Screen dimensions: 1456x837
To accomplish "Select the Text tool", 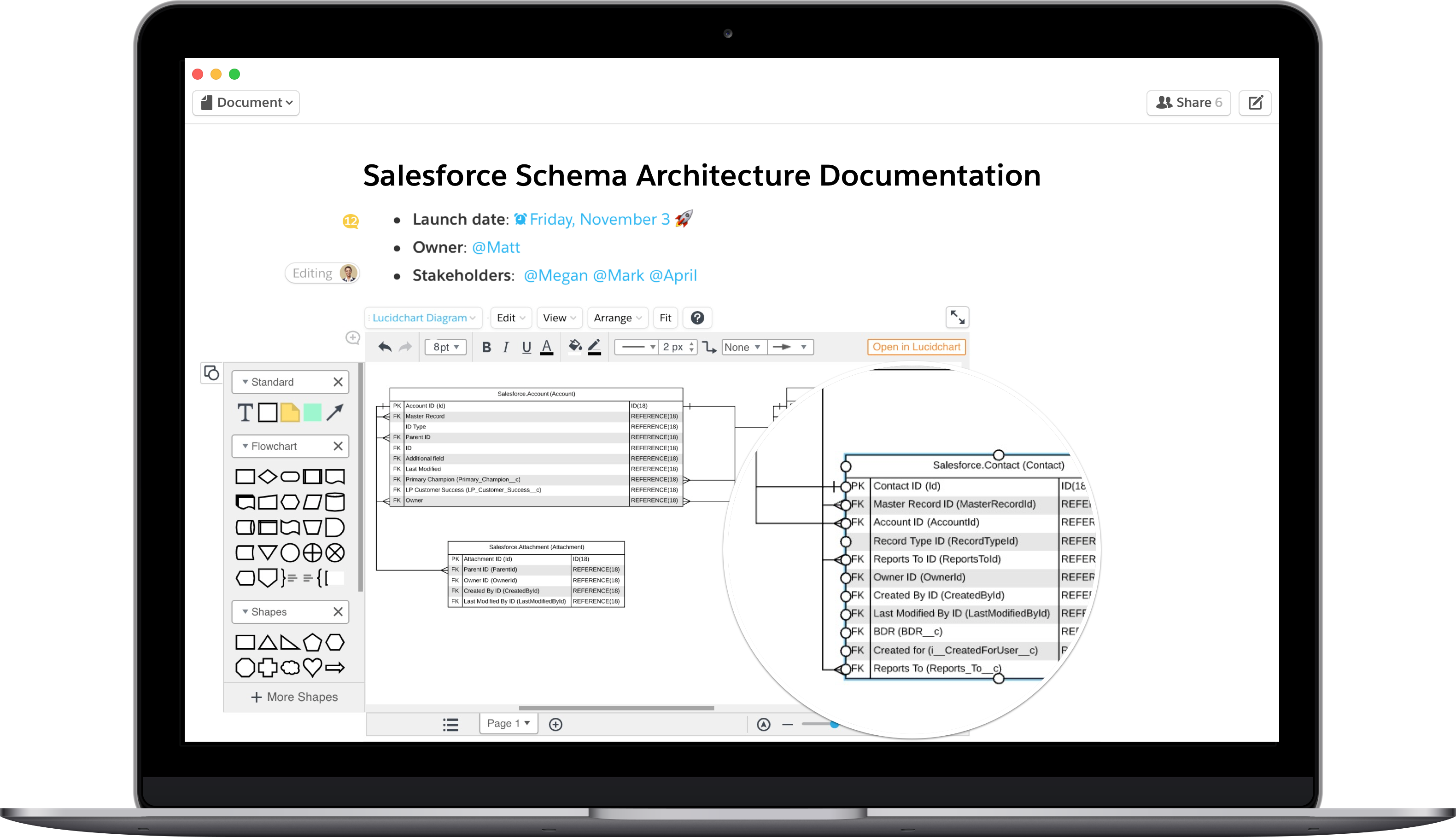I will point(245,413).
